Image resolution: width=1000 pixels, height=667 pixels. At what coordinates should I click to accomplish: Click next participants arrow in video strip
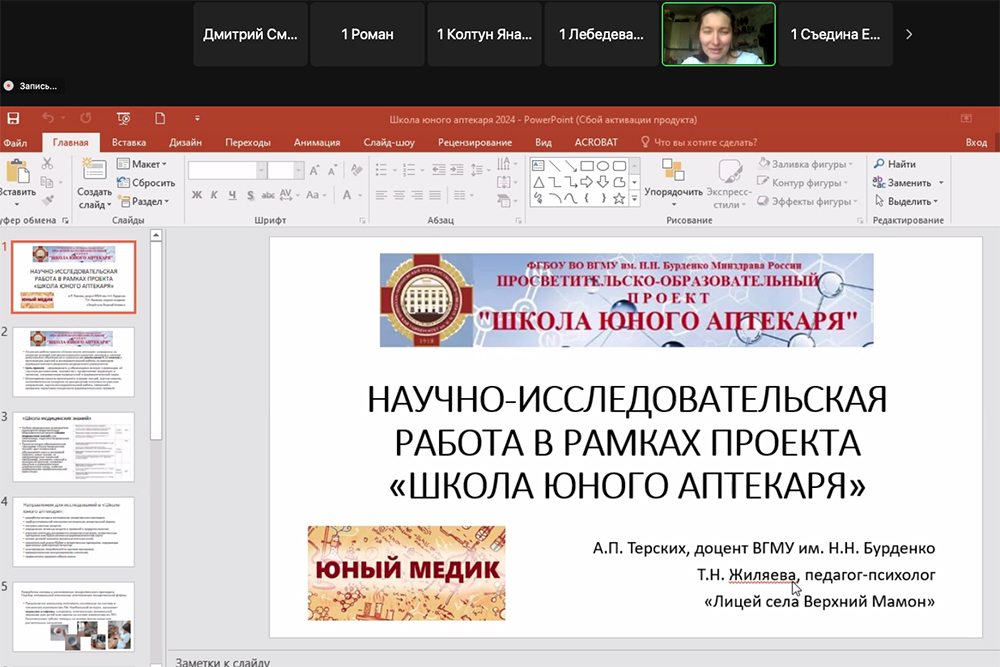[908, 34]
